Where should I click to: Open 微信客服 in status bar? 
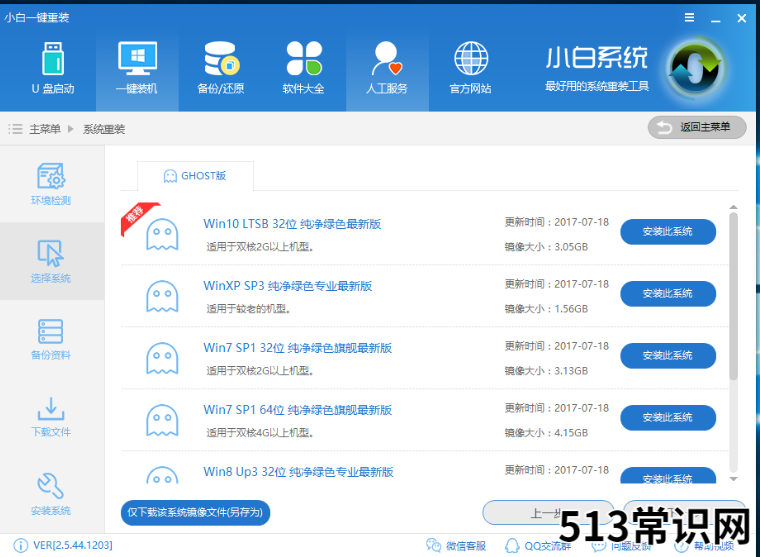[x=456, y=546]
